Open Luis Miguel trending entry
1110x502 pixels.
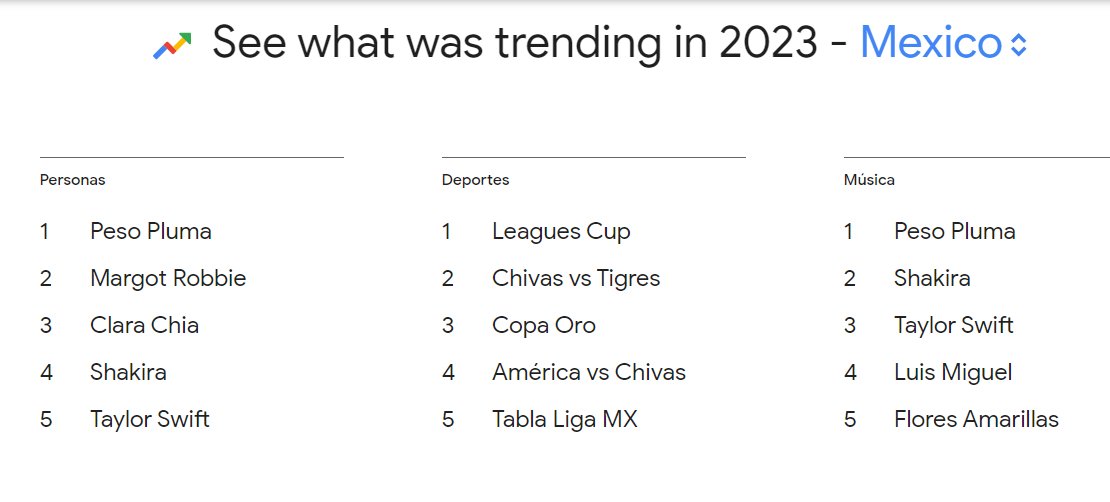[953, 372]
